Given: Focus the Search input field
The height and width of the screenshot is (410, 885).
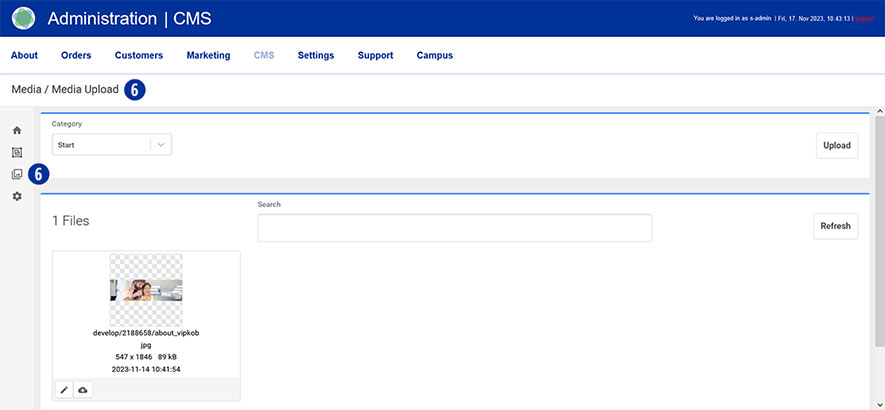Looking at the screenshot, I should [454, 228].
